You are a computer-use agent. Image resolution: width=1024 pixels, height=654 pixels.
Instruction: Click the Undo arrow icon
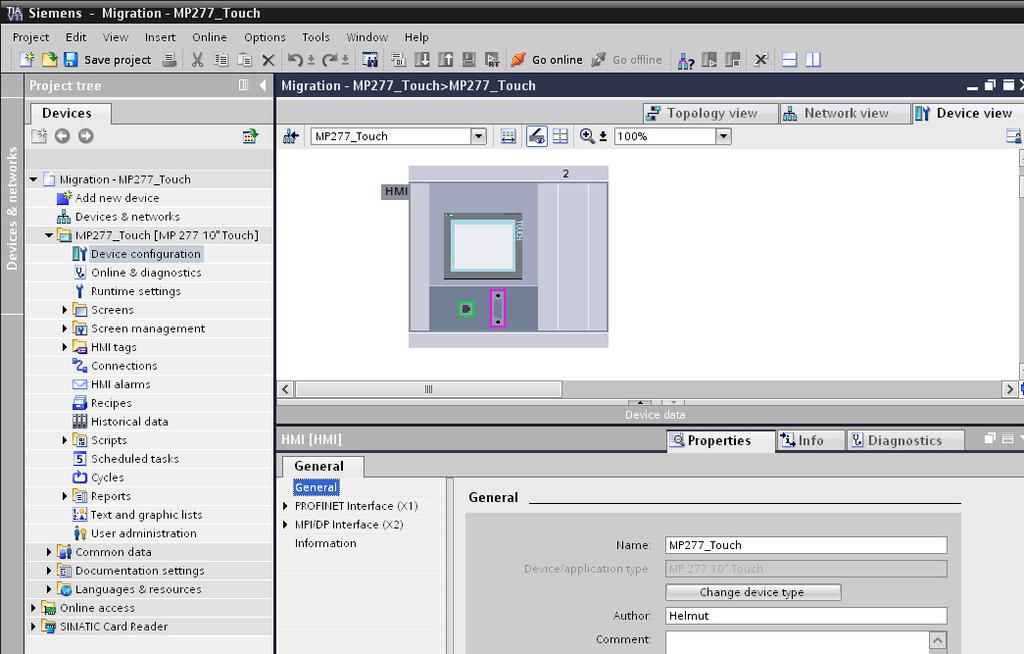point(295,59)
